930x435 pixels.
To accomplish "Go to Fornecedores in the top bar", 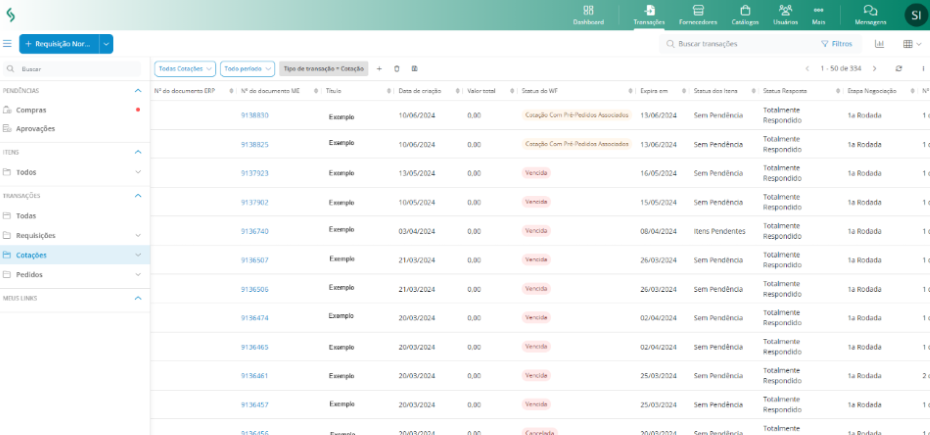I will point(697,14).
